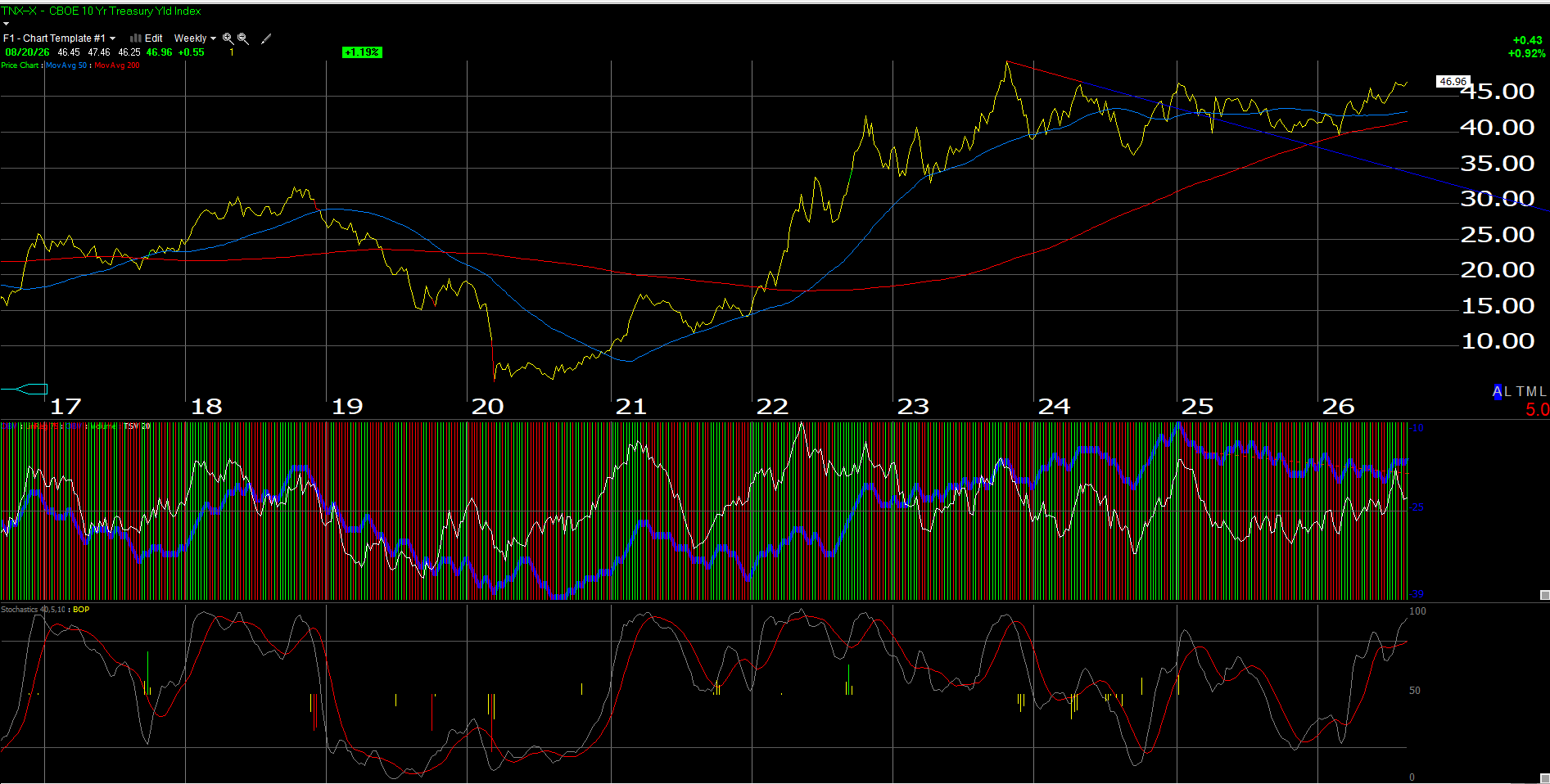Viewport: 1550px width, 784px height.
Task: Click the year 19 time axis label
Action: 347,407
